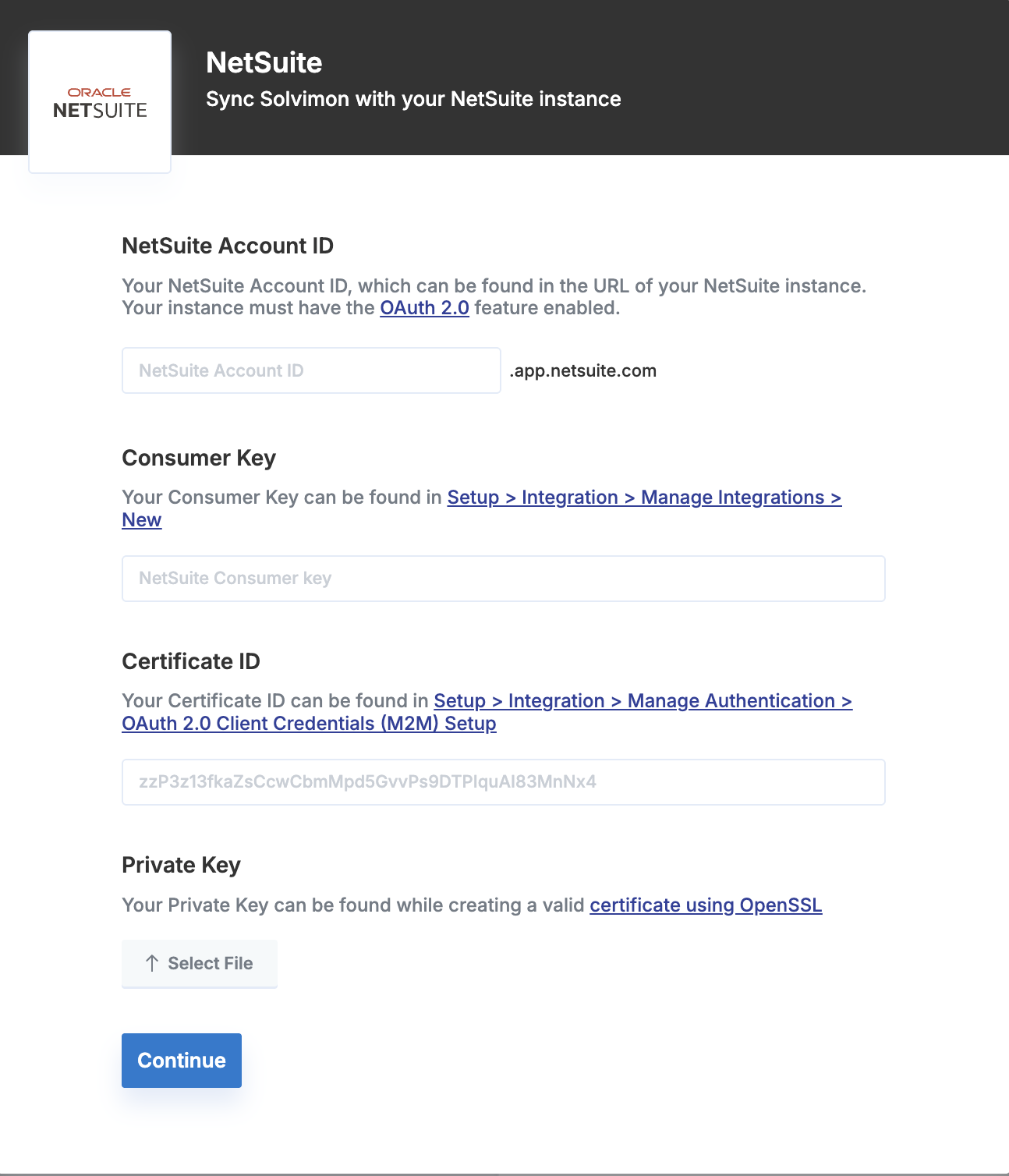Click the blue Continue button
The height and width of the screenshot is (1176, 1009).
coord(182,1061)
